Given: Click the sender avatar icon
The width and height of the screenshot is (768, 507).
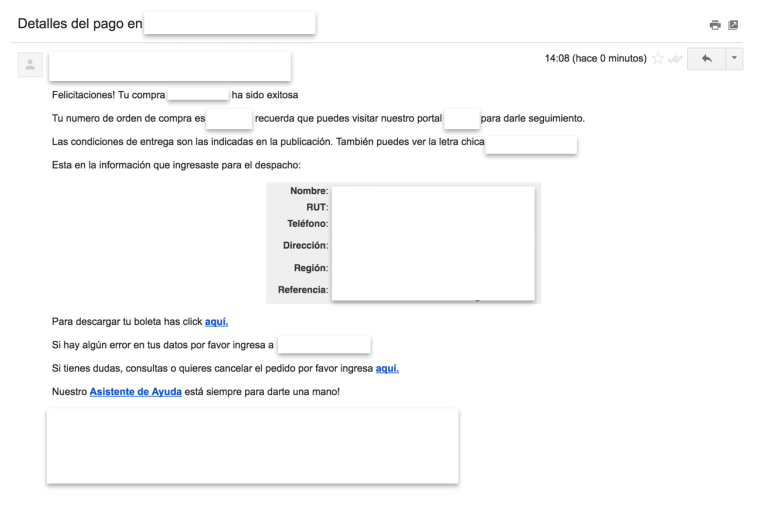Looking at the screenshot, I should click(30, 65).
